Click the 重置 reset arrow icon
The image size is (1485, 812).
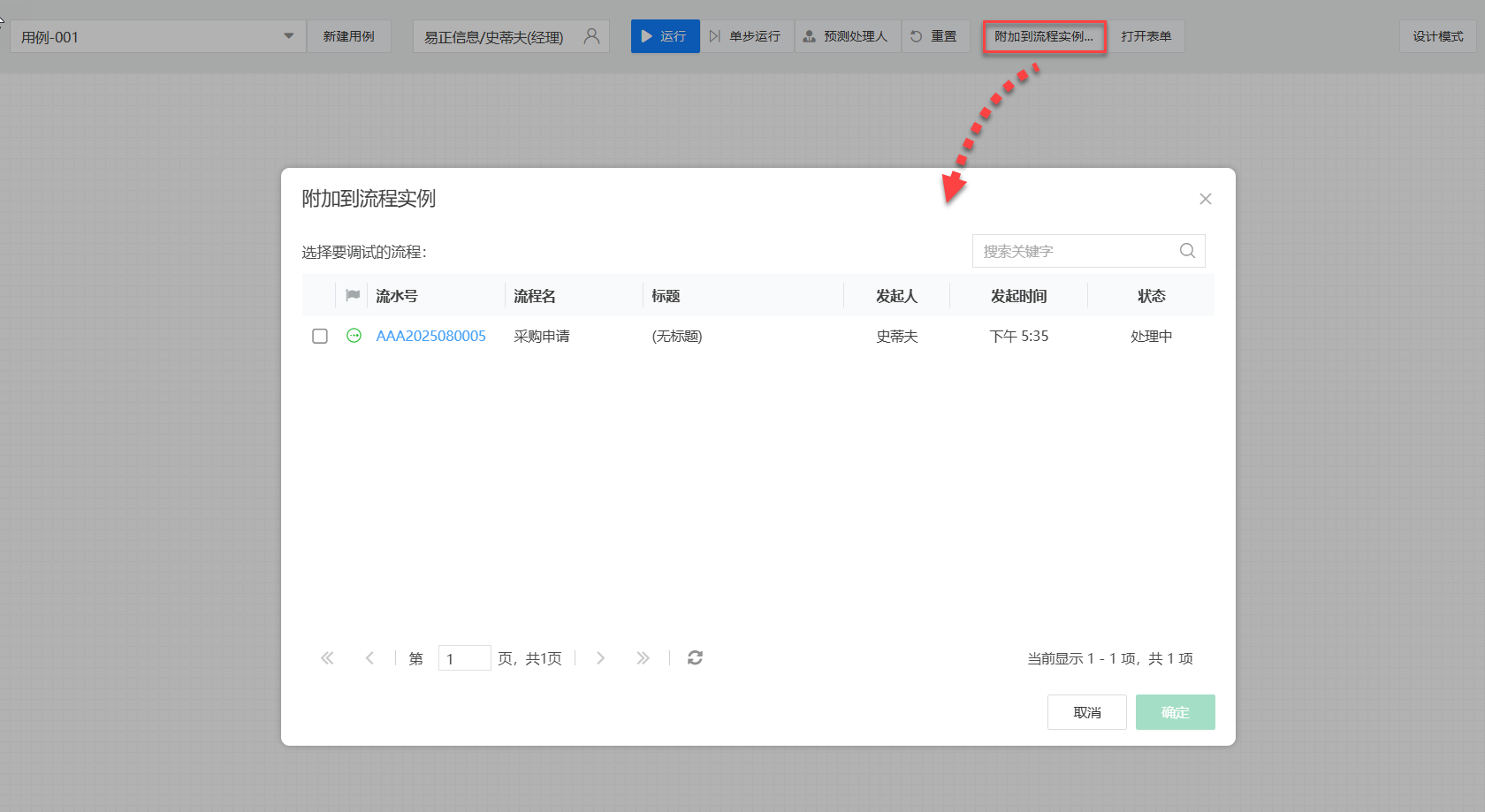pyautogui.click(x=916, y=35)
